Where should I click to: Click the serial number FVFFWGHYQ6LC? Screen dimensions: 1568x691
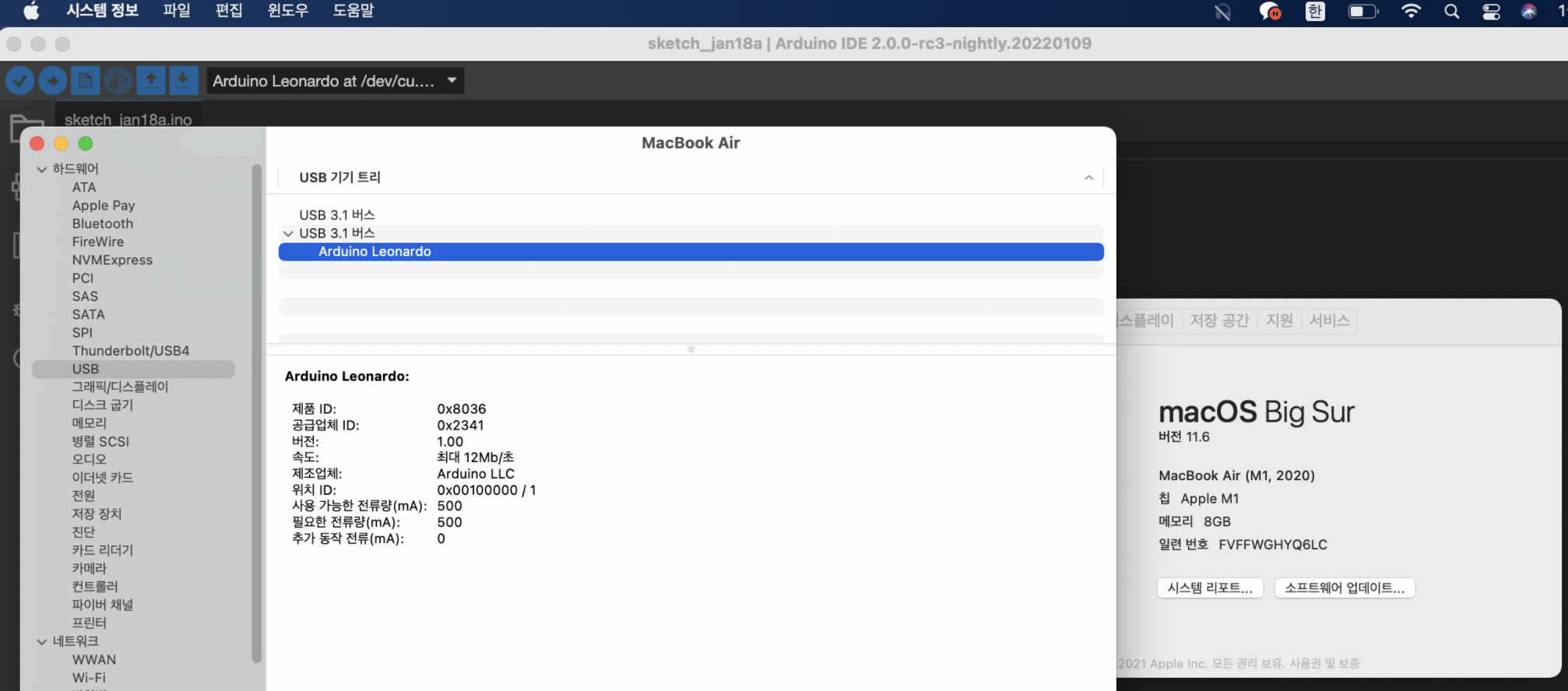pyautogui.click(x=1273, y=545)
